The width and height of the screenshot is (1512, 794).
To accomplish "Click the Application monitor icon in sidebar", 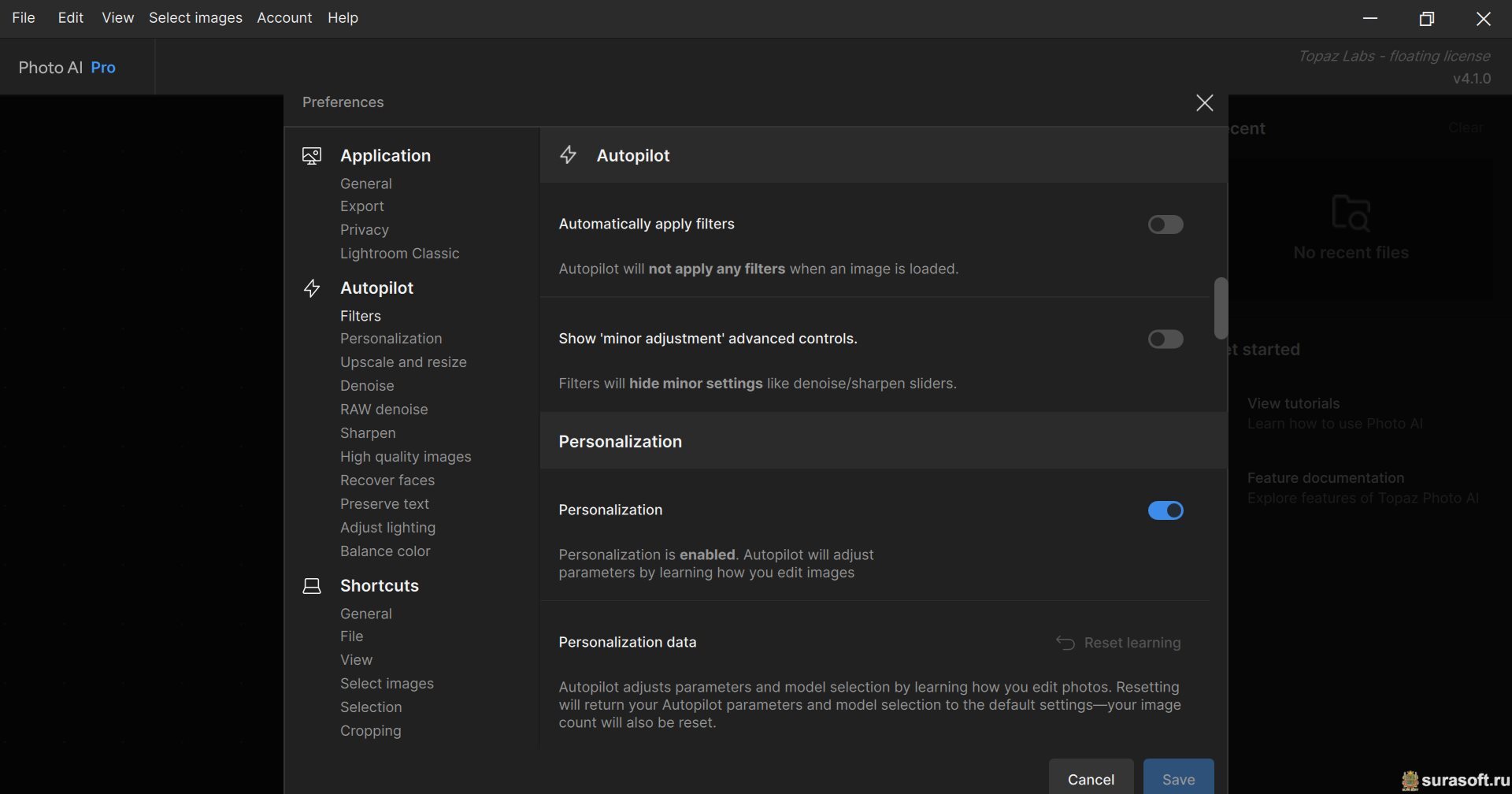I will (312, 156).
